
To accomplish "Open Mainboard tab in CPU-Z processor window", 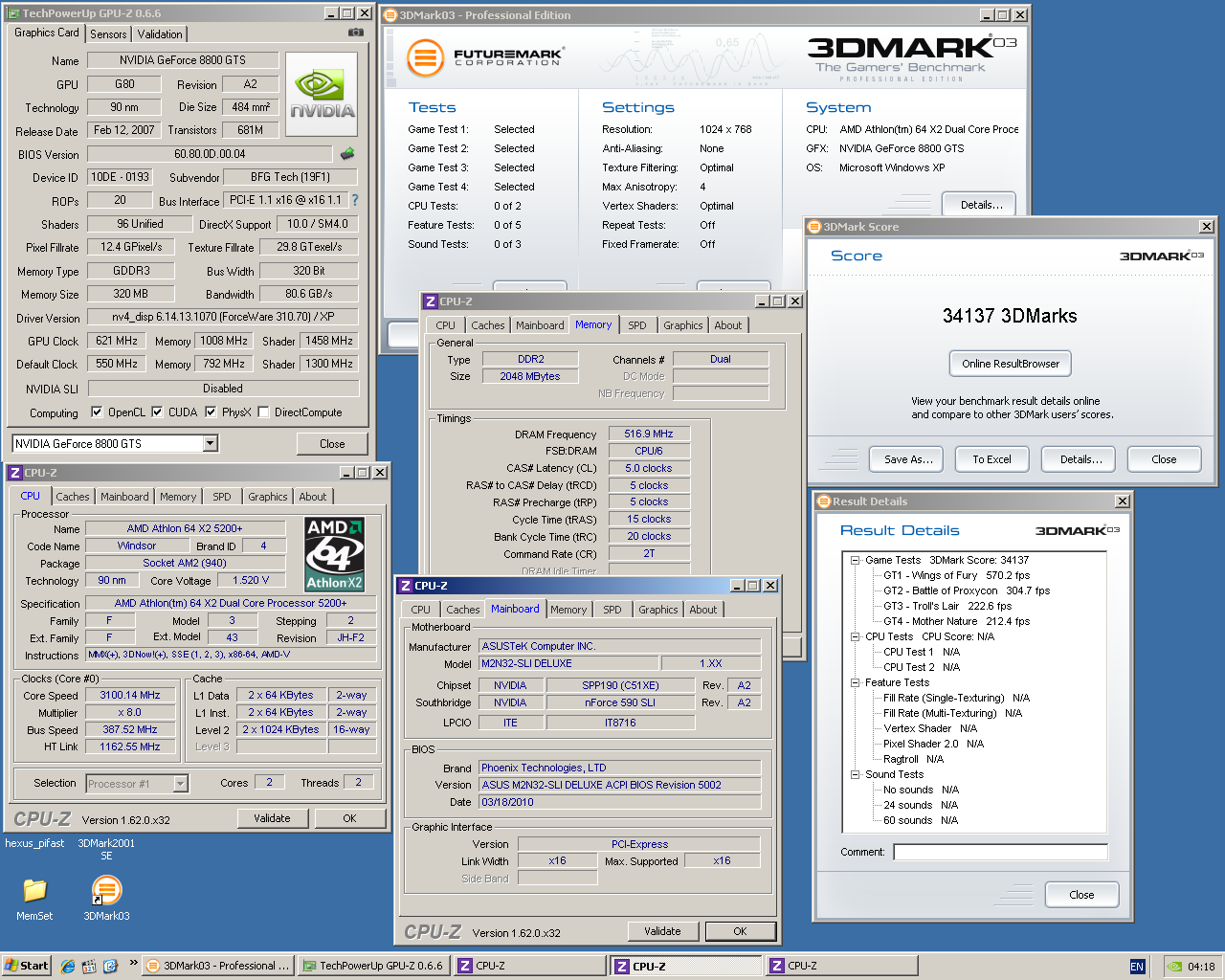I will pos(124,497).
